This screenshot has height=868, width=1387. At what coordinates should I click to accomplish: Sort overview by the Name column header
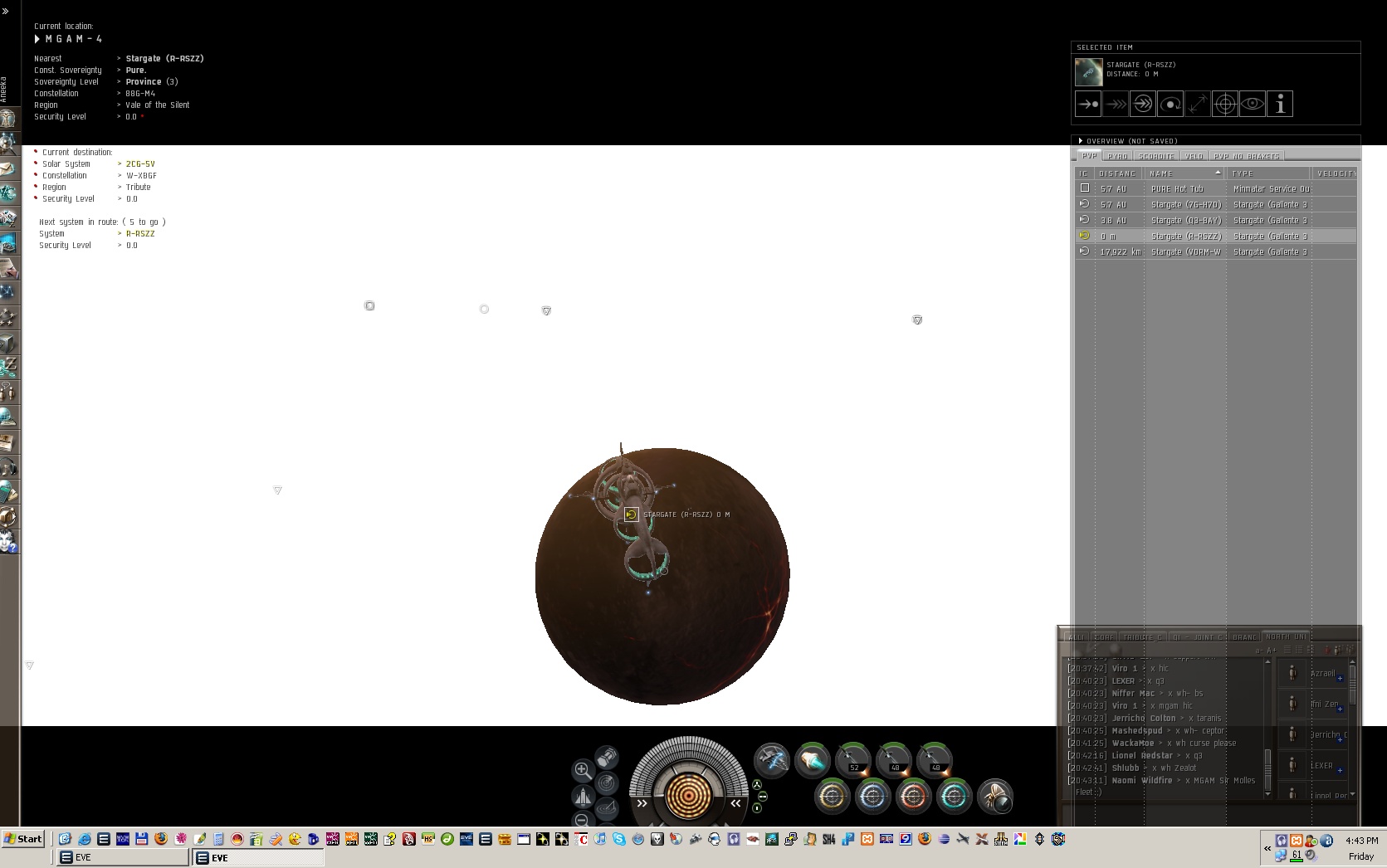click(x=1185, y=173)
